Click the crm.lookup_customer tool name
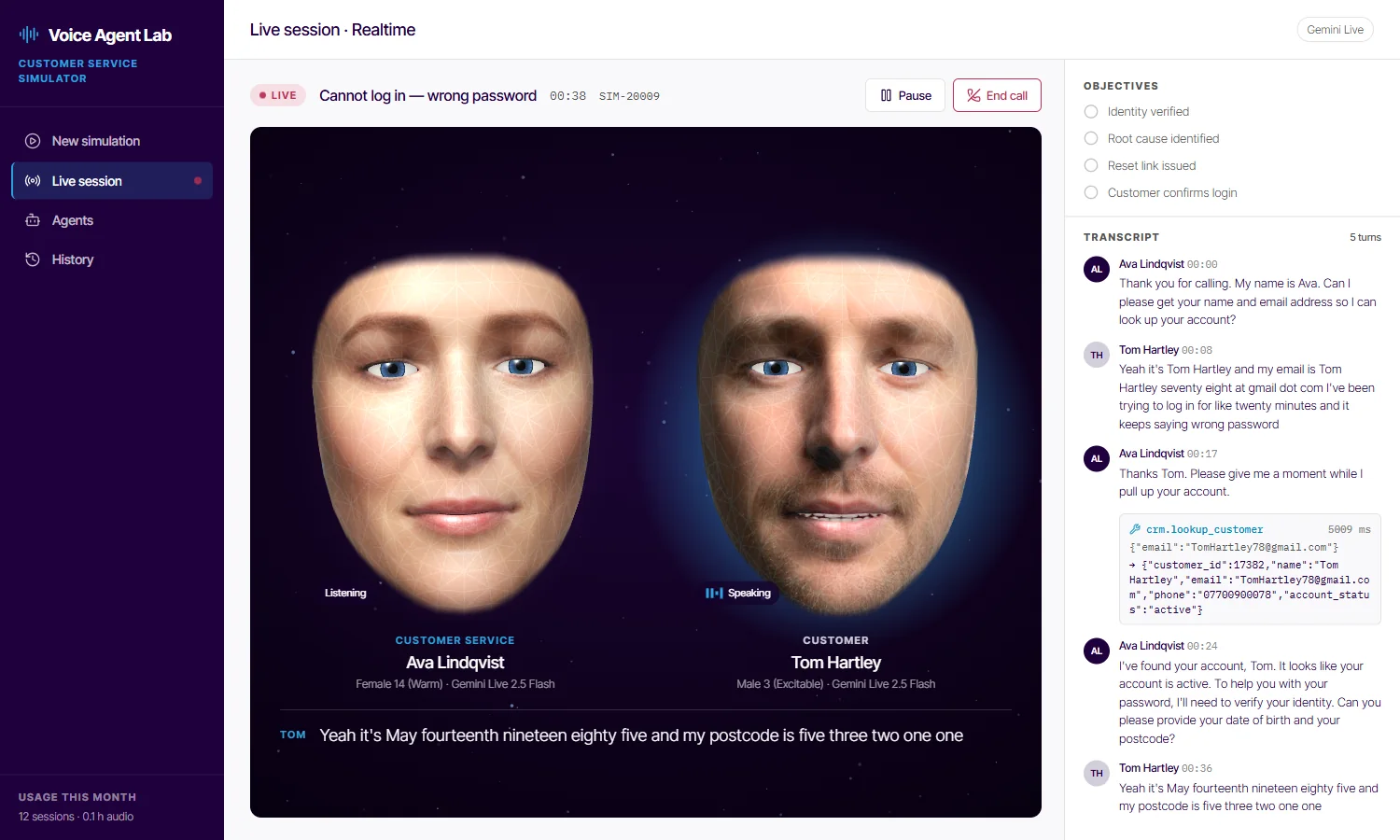The height and width of the screenshot is (840, 1400). [x=1204, y=529]
